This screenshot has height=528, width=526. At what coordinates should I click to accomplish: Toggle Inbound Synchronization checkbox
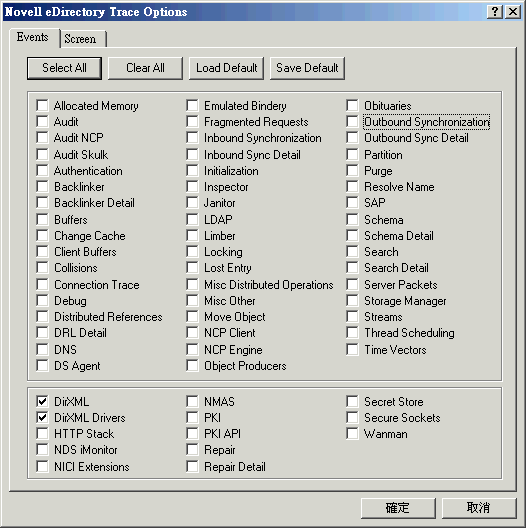pyautogui.click(x=192, y=137)
